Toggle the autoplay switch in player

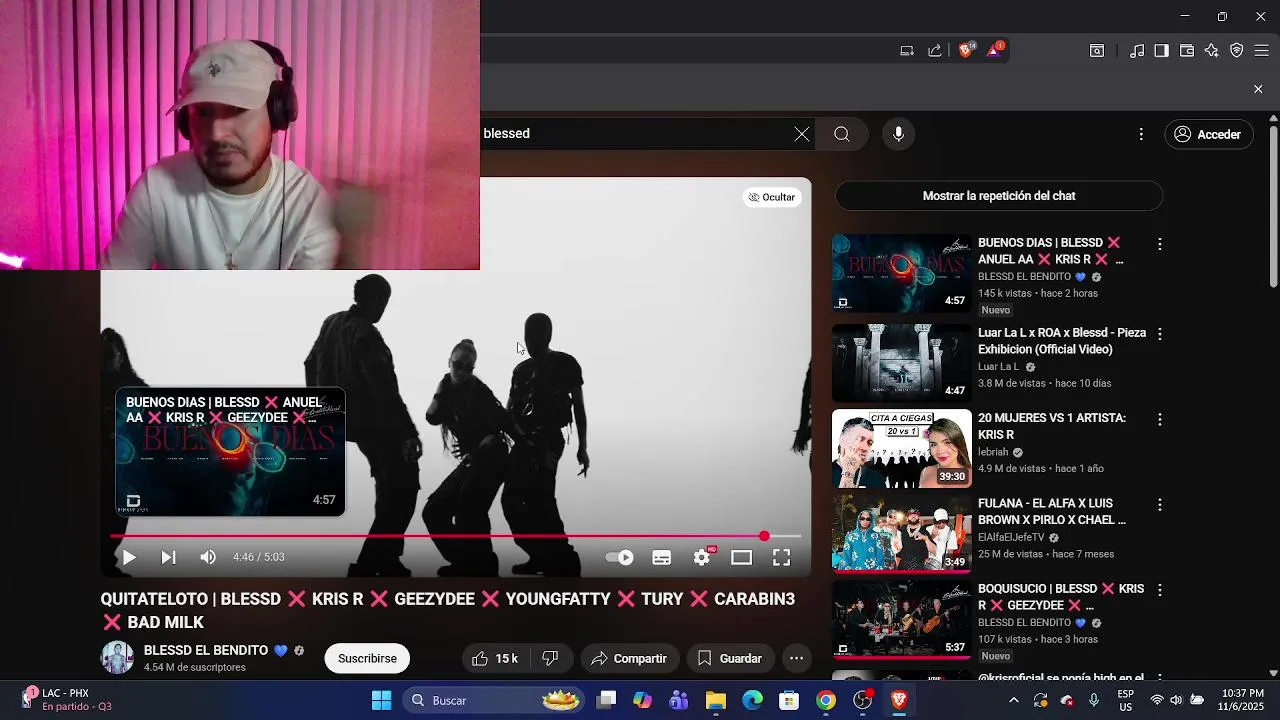tap(621, 558)
